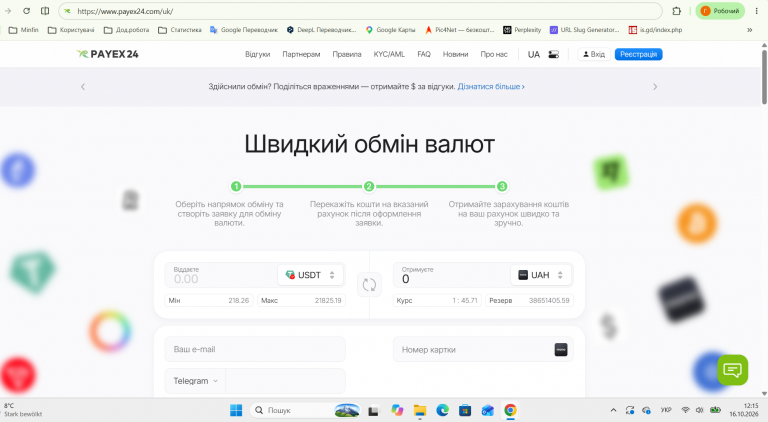Open the KYC/AML menu item
The height and width of the screenshot is (422, 768).
pos(389,54)
